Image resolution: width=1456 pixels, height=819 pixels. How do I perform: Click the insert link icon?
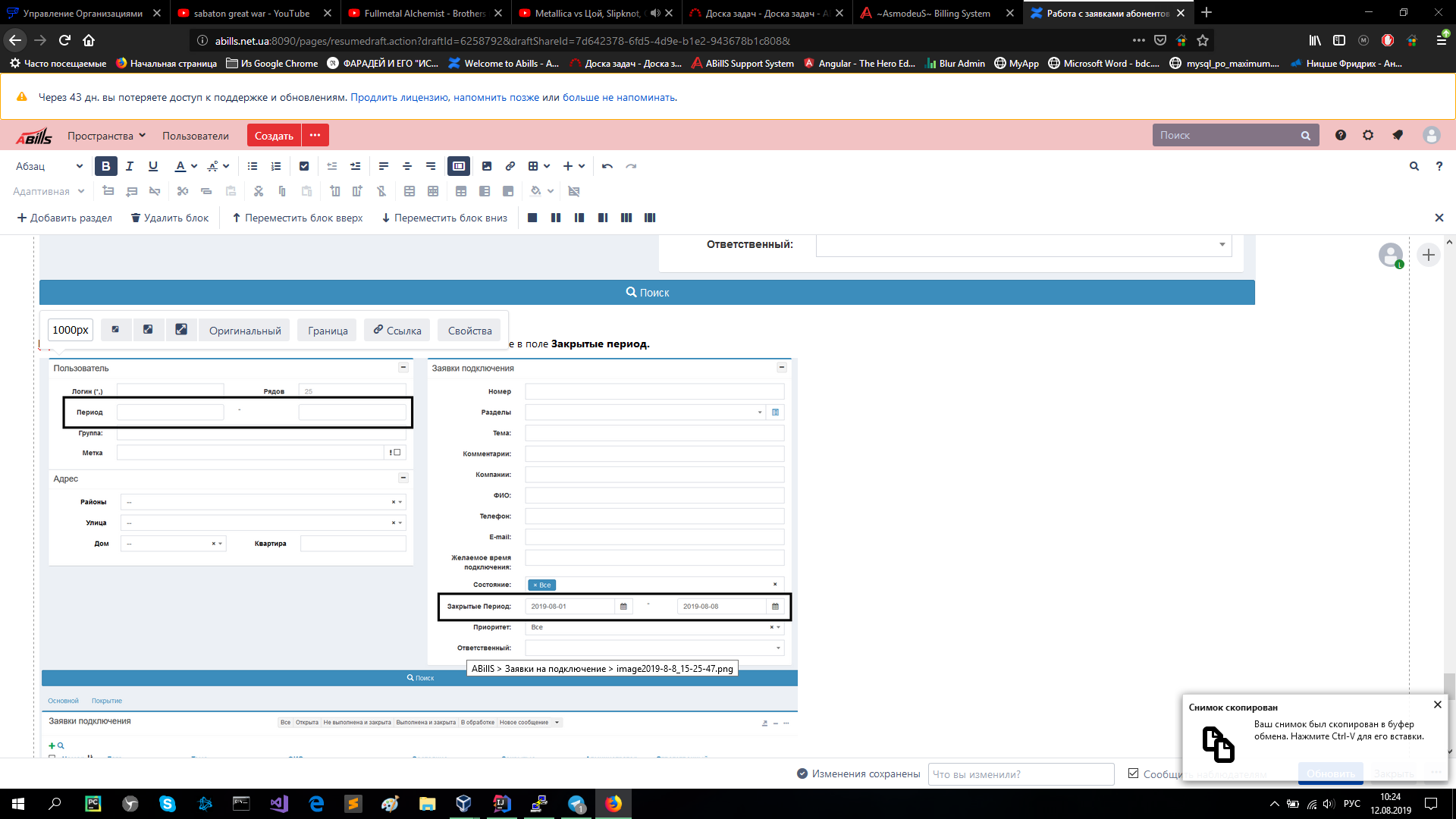(510, 166)
